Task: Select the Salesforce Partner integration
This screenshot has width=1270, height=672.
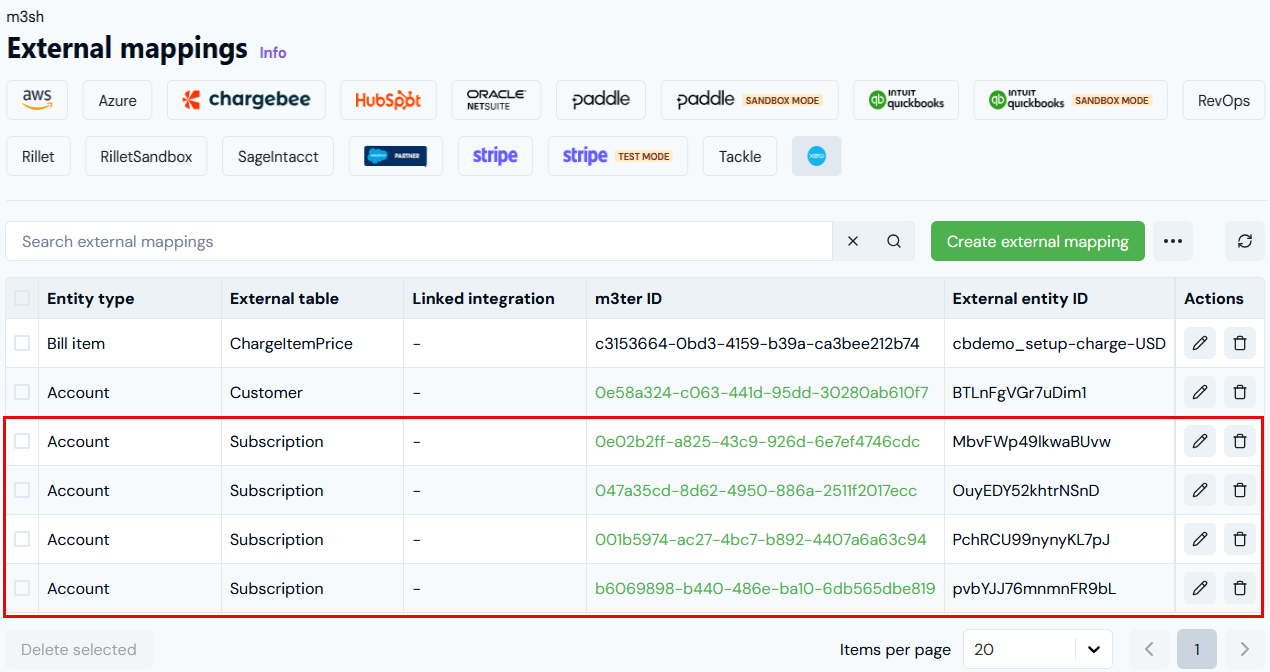Action: 395,156
